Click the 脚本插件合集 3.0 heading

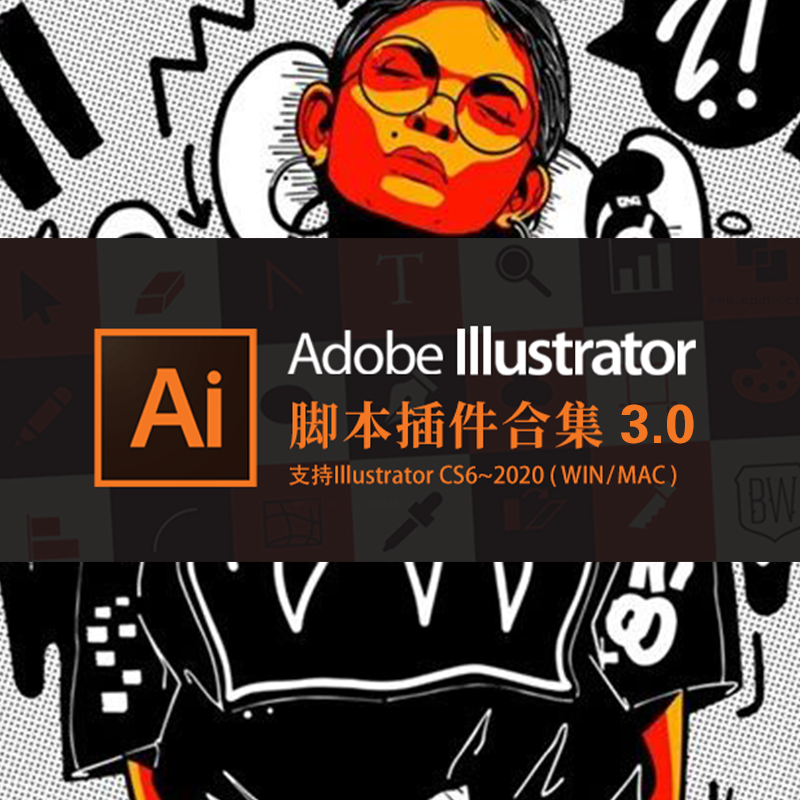tap(492, 425)
